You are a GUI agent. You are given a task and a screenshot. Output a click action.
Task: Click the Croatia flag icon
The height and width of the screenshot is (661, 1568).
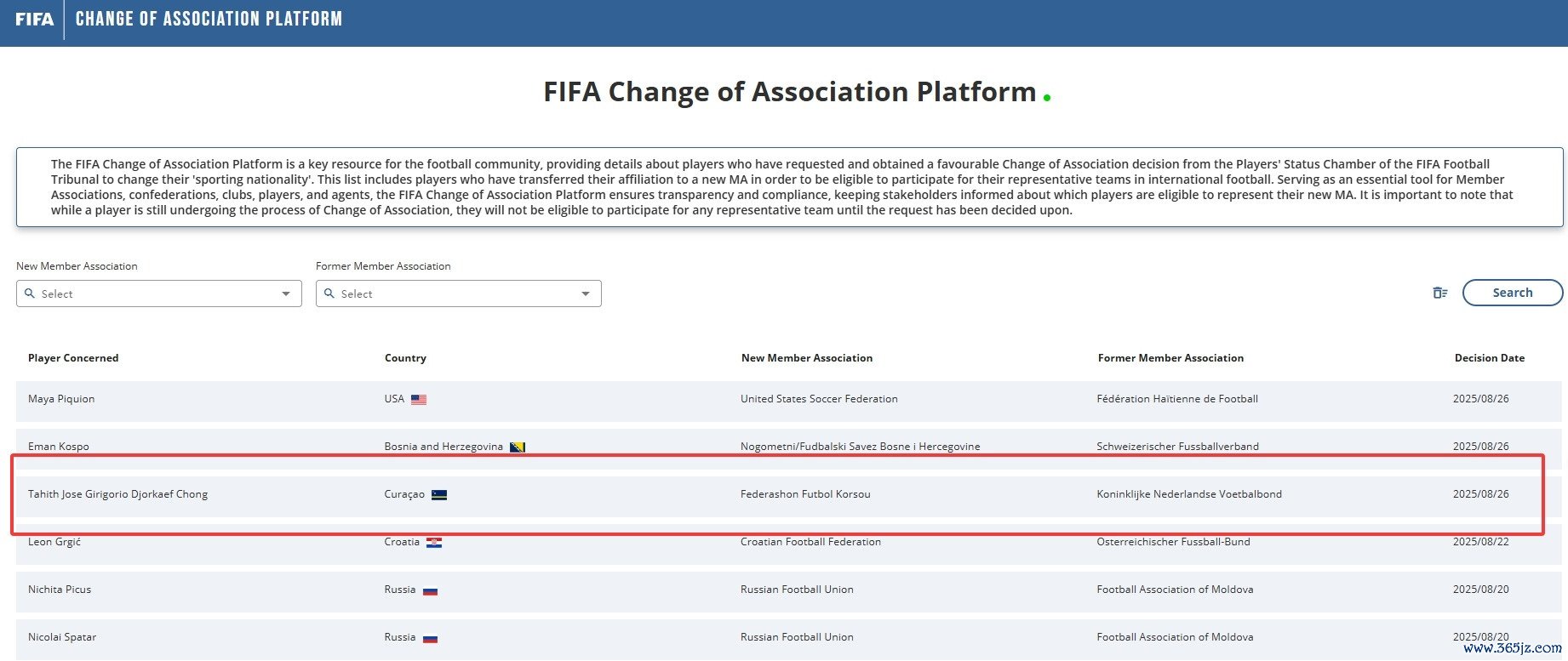434,543
